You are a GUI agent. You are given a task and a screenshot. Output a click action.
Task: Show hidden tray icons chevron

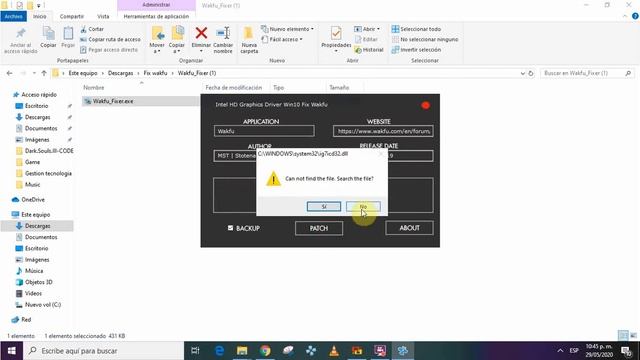[x=560, y=351]
